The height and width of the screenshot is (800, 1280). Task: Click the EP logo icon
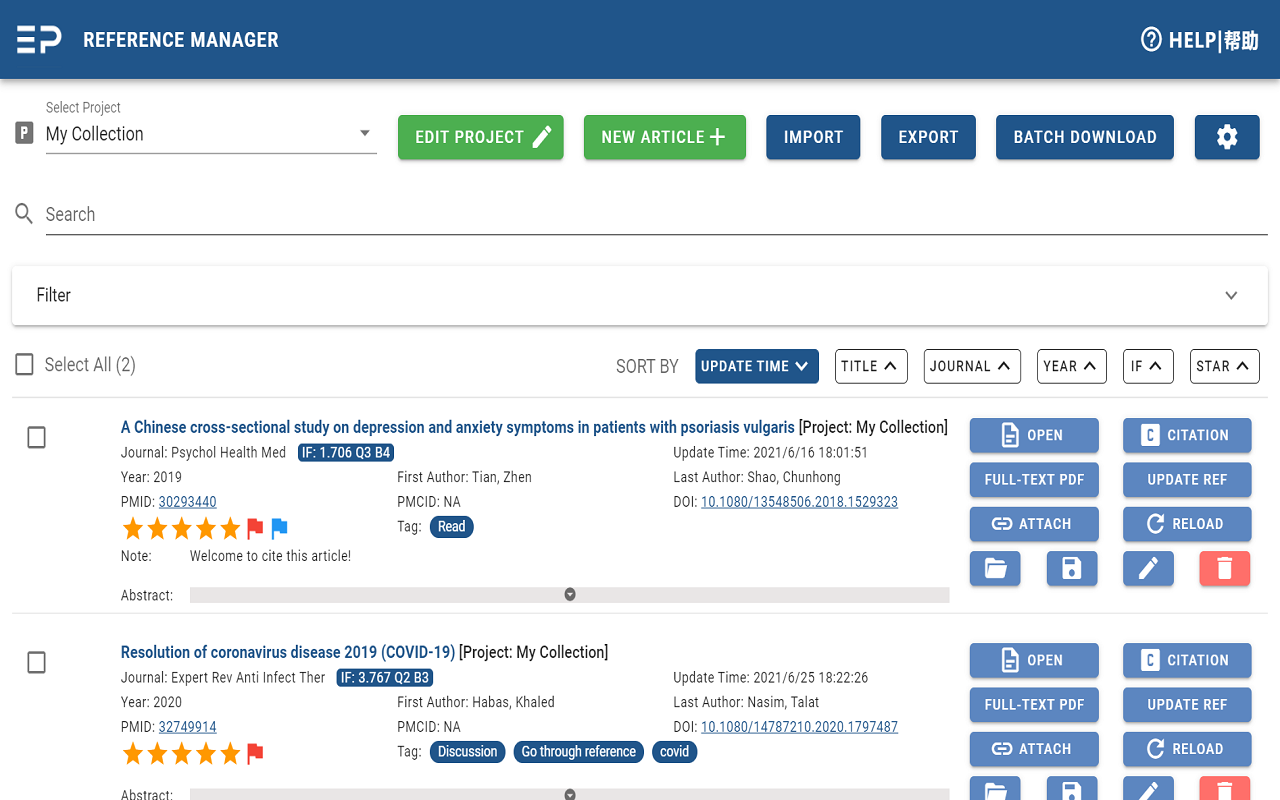[39, 40]
